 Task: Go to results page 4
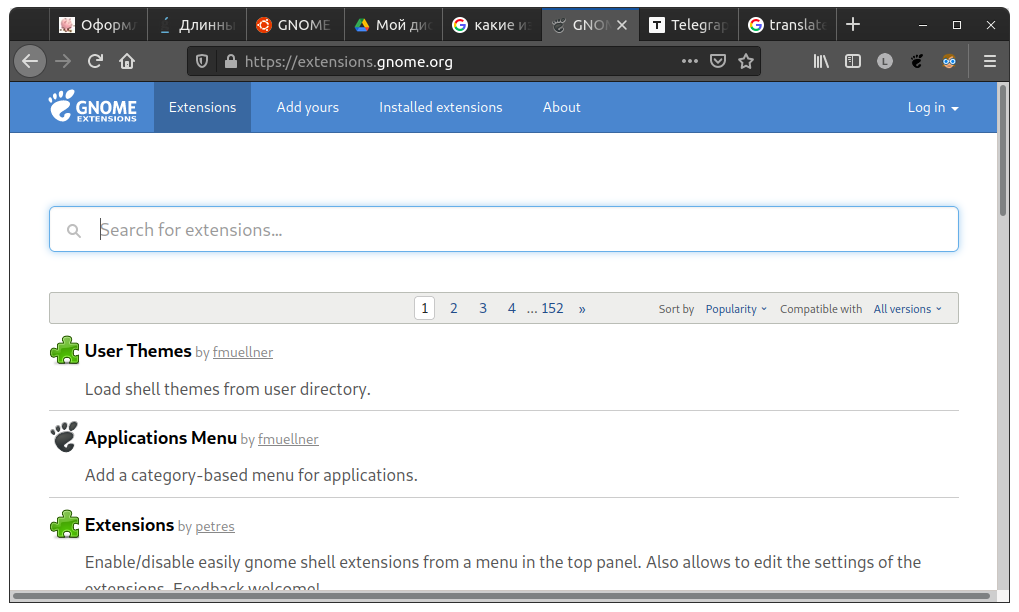click(511, 308)
